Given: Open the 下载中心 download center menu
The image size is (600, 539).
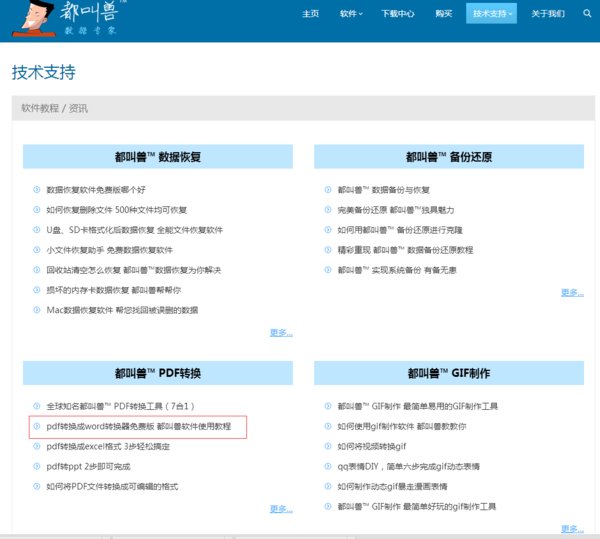Looking at the screenshot, I should (398, 14).
